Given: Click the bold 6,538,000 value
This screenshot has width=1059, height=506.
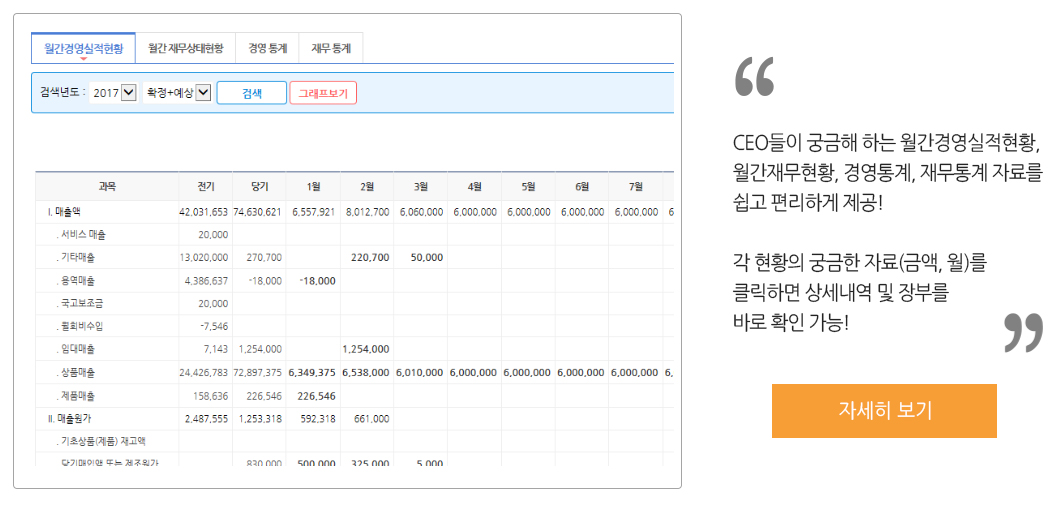Looking at the screenshot, I should click(366, 372).
